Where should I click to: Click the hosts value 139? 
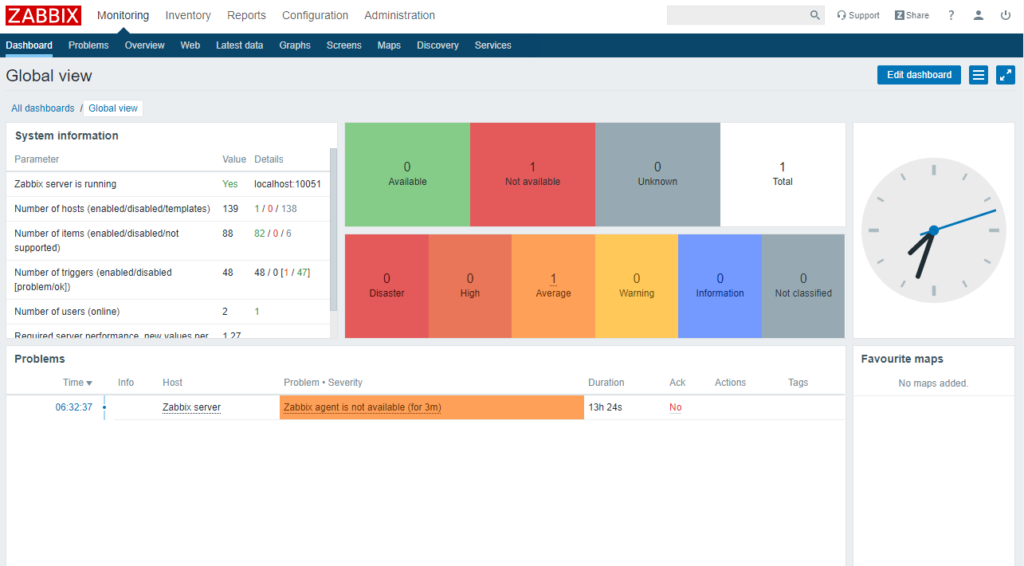[x=230, y=209]
